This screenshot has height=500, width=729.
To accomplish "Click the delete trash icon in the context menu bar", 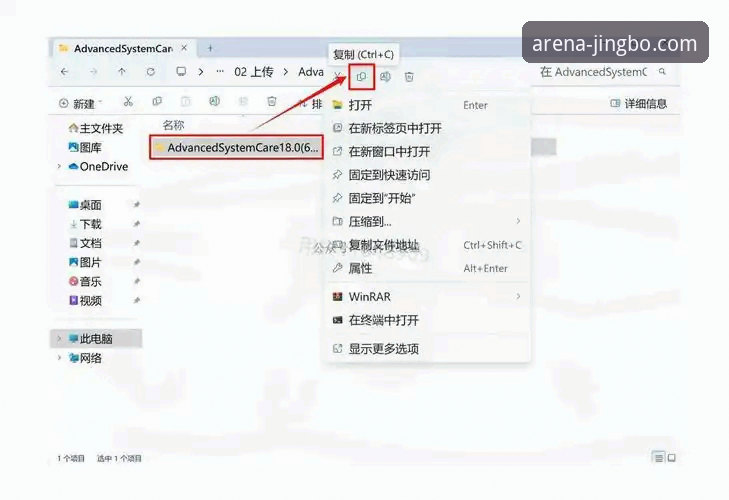I will (409, 77).
